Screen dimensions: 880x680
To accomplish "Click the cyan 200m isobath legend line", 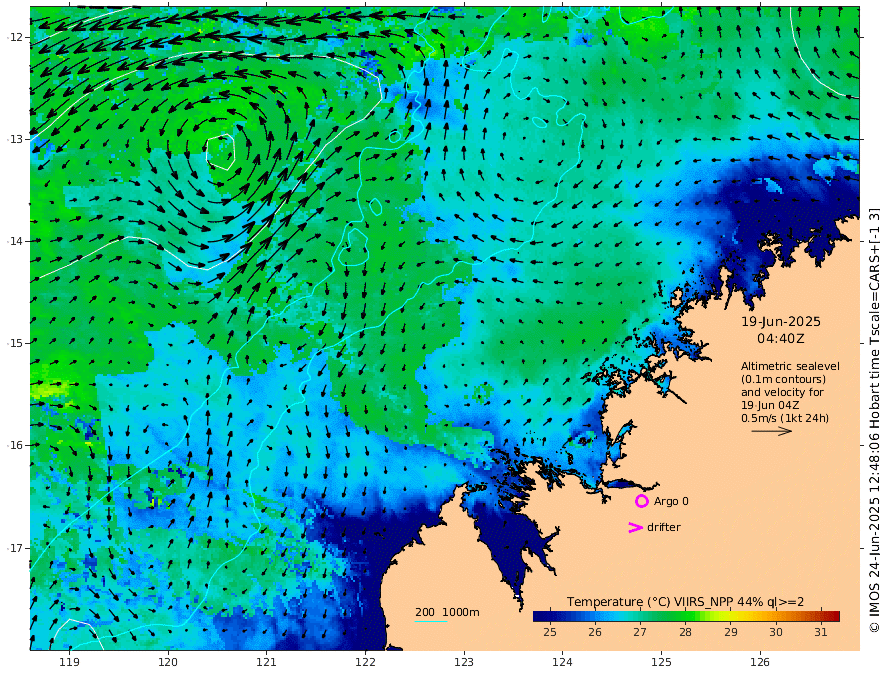I will click(x=431, y=621).
